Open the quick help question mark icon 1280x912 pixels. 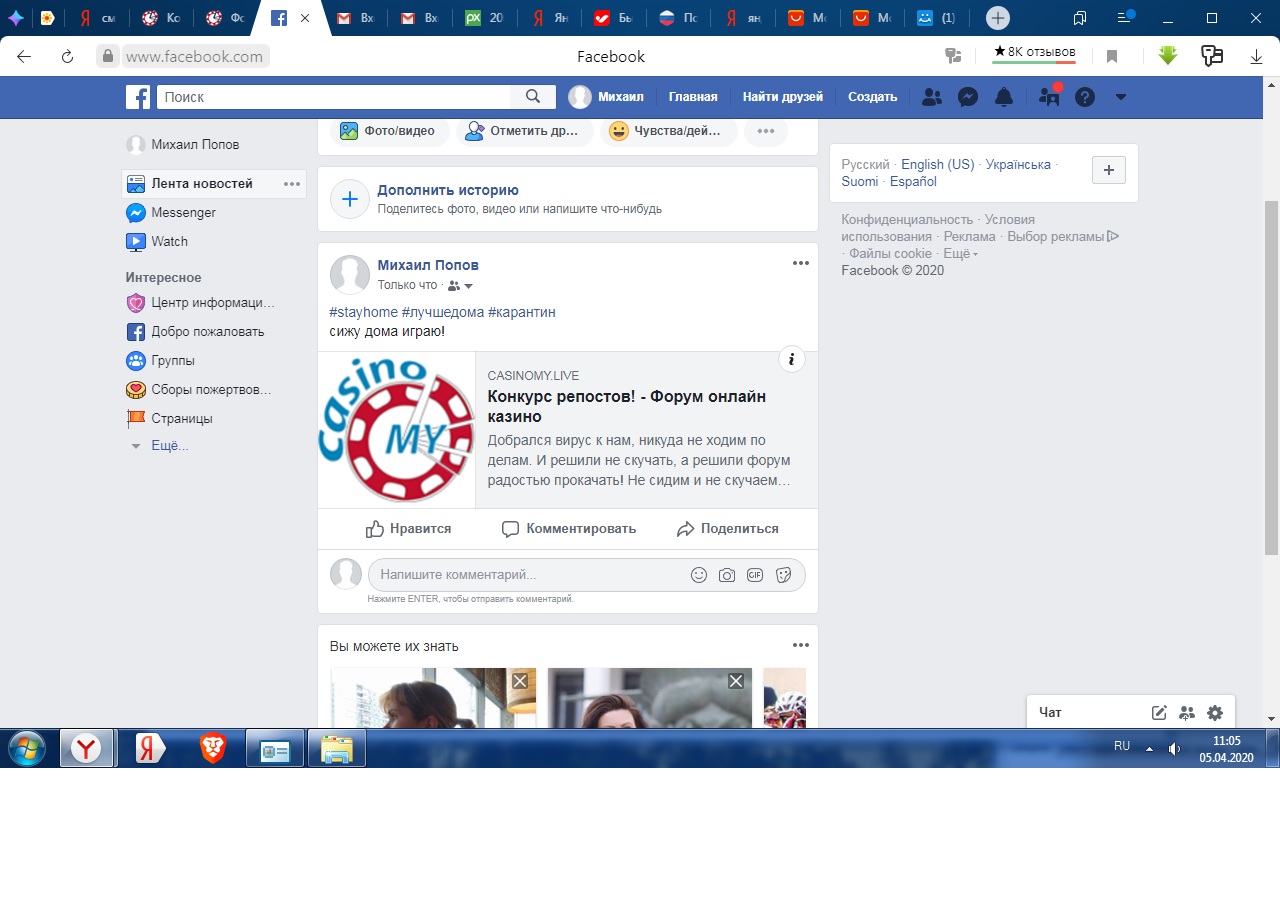1085,97
